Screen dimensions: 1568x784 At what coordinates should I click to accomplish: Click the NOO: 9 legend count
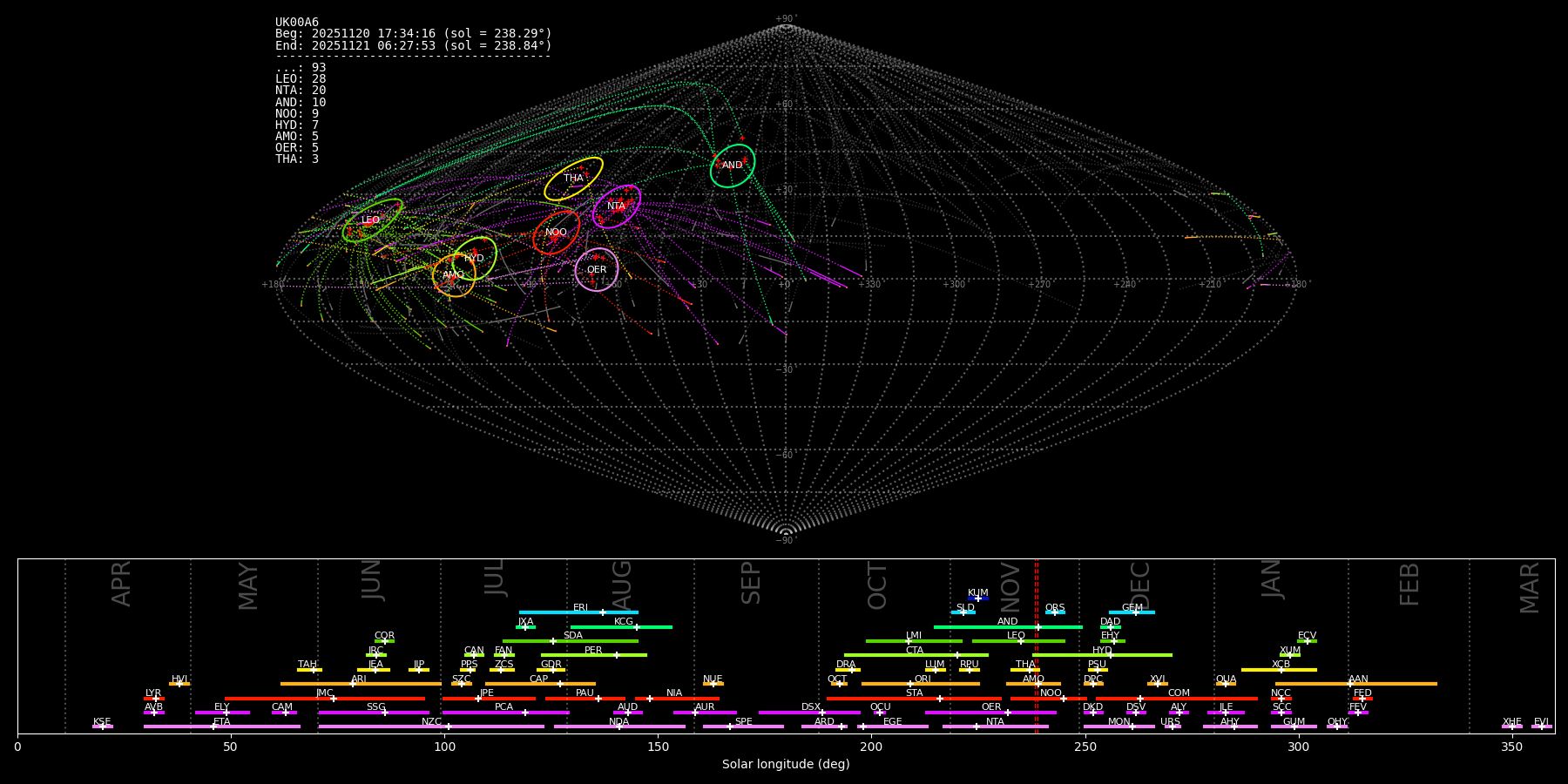click(297, 113)
